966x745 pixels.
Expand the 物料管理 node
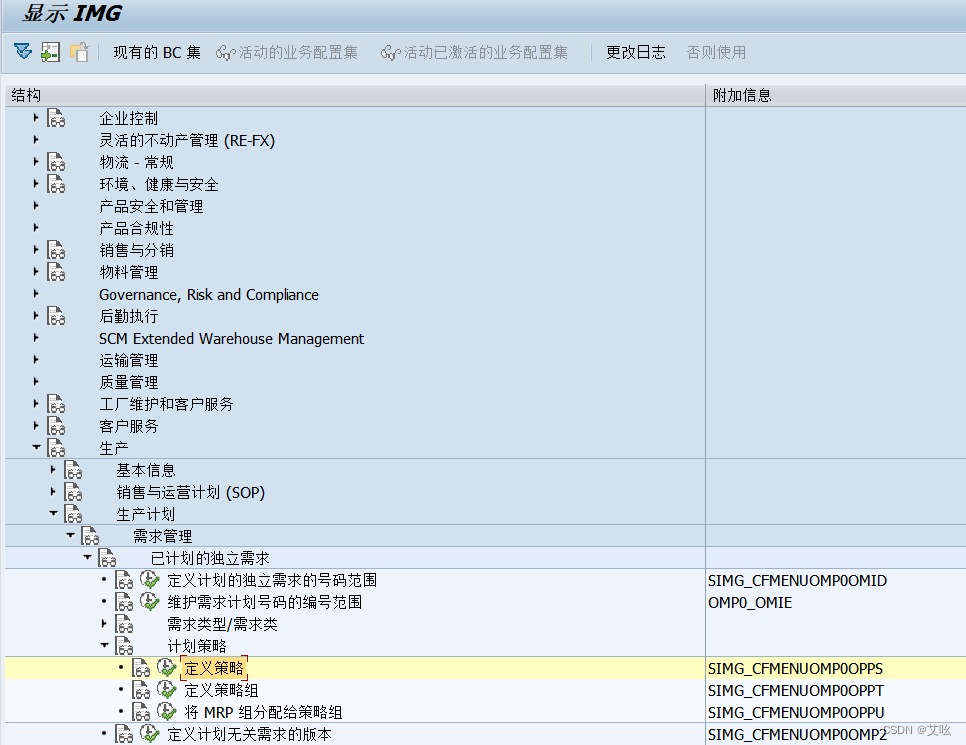35,271
